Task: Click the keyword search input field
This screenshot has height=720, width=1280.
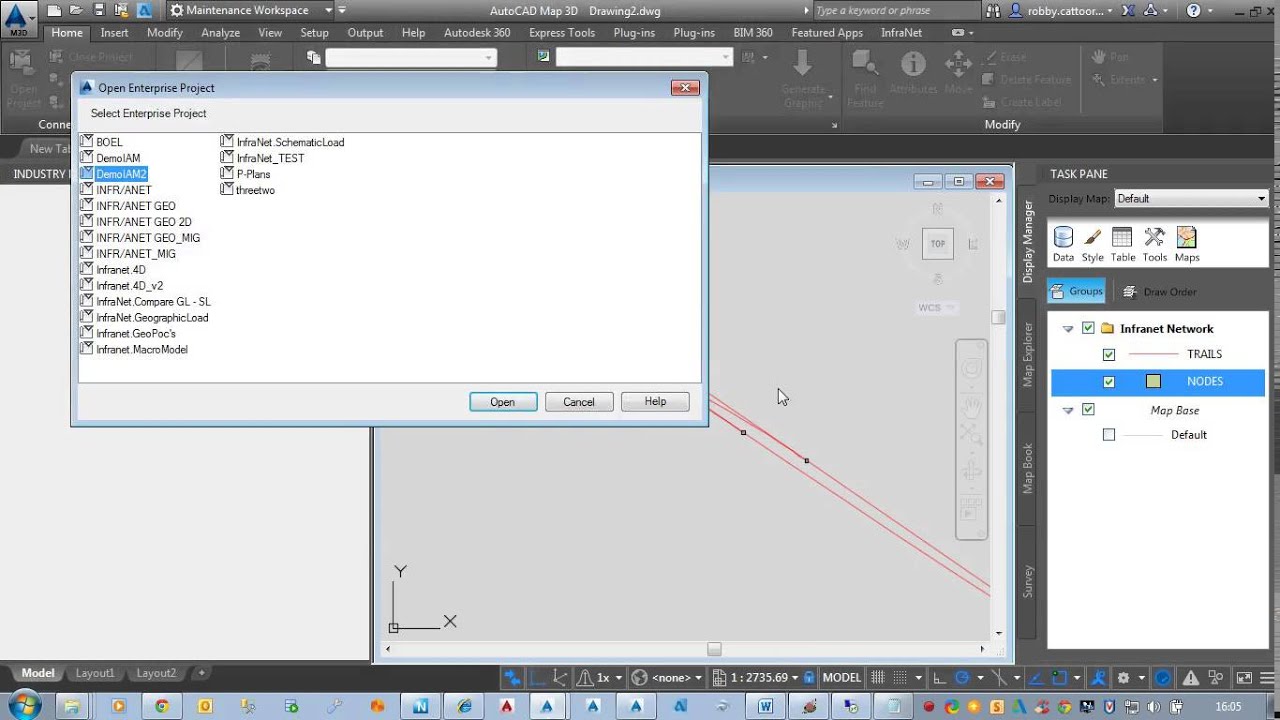Action: point(895,10)
